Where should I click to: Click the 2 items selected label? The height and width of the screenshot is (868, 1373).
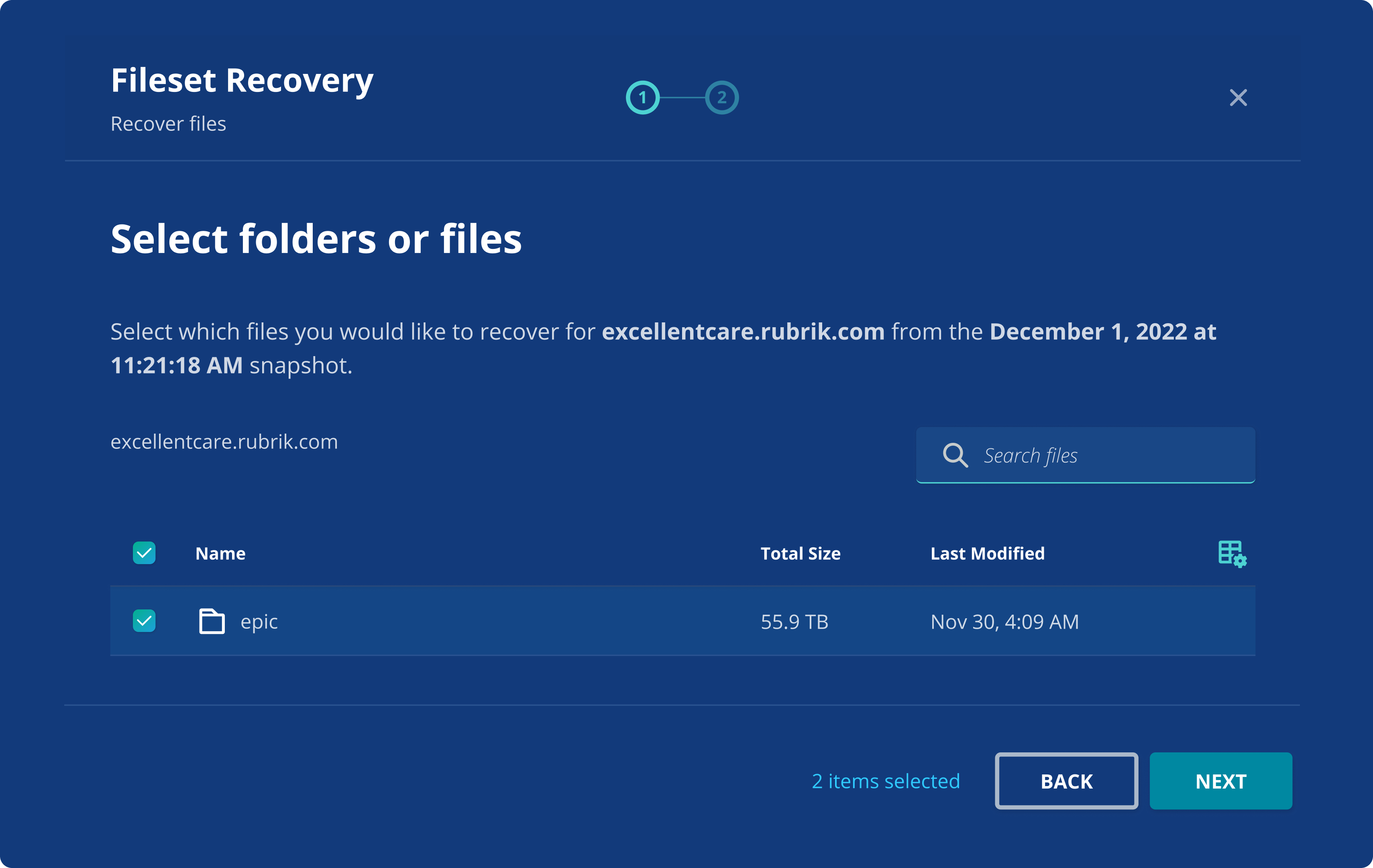(886, 781)
